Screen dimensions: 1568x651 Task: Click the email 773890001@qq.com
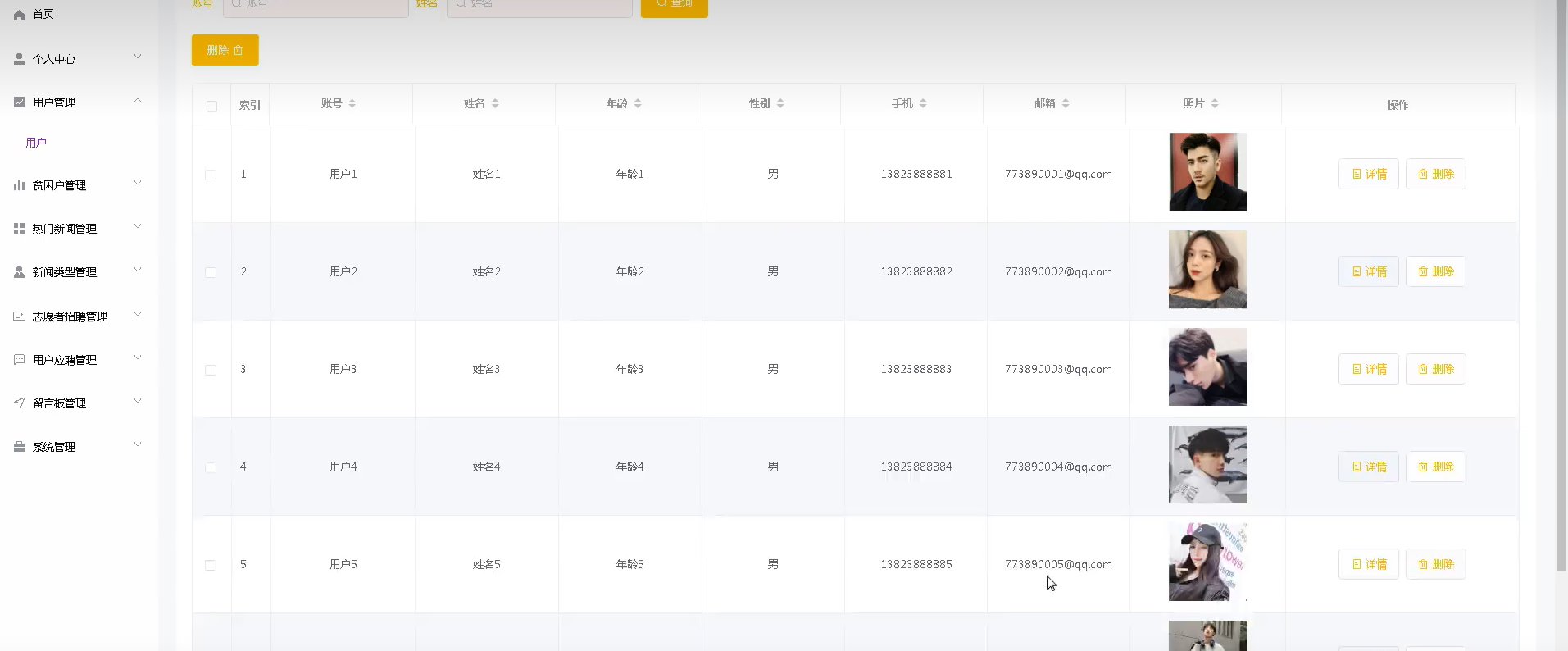point(1058,174)
